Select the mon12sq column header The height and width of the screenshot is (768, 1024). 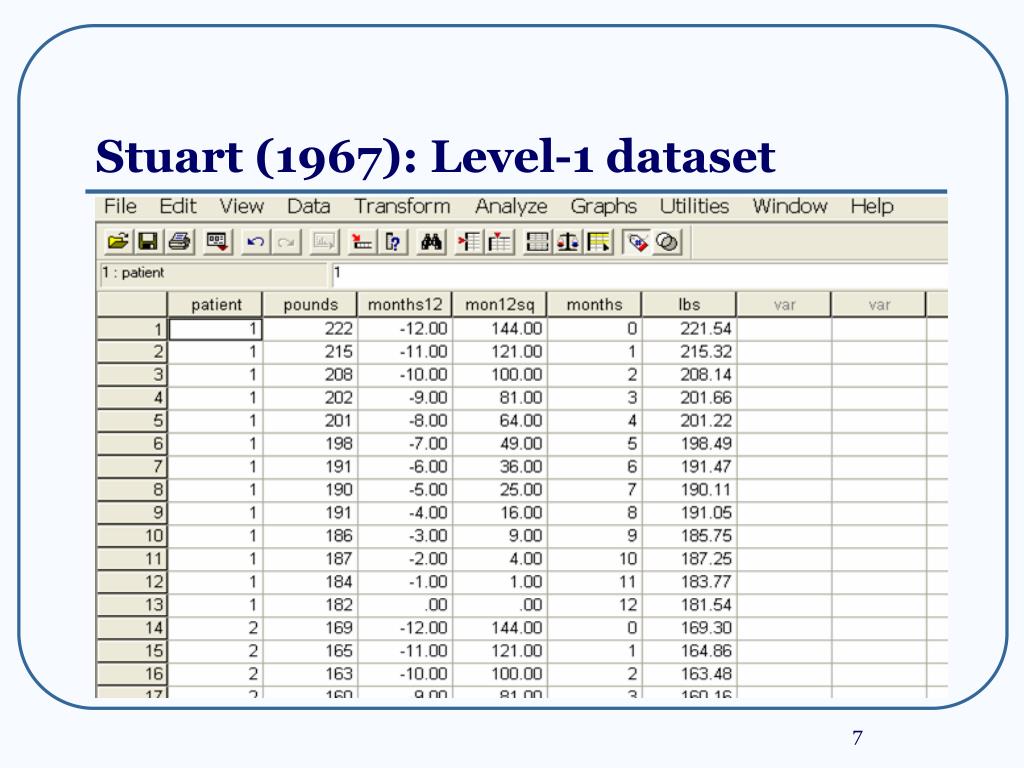point(500,305)
